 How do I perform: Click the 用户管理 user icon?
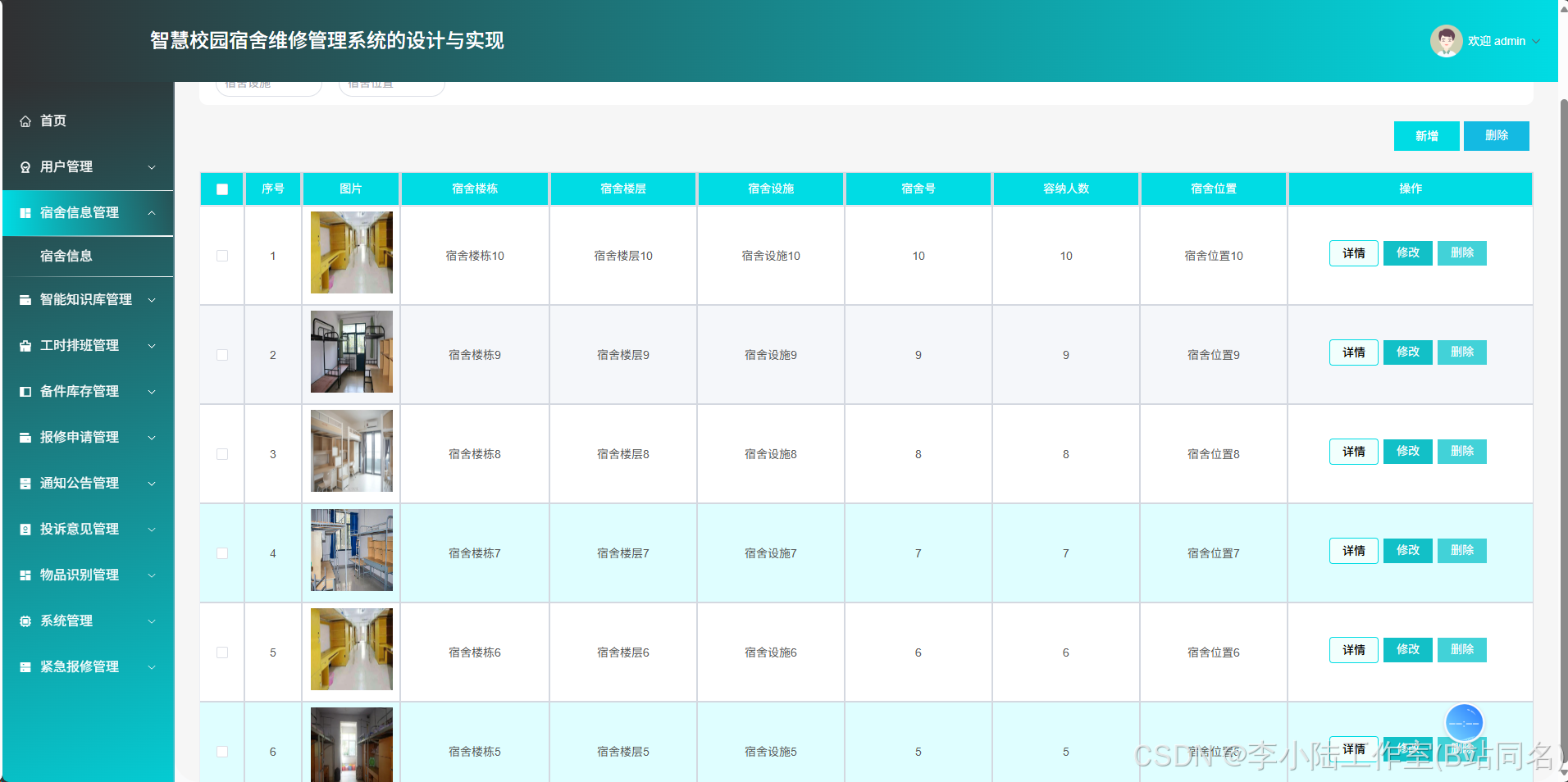[x=25, y=167]
